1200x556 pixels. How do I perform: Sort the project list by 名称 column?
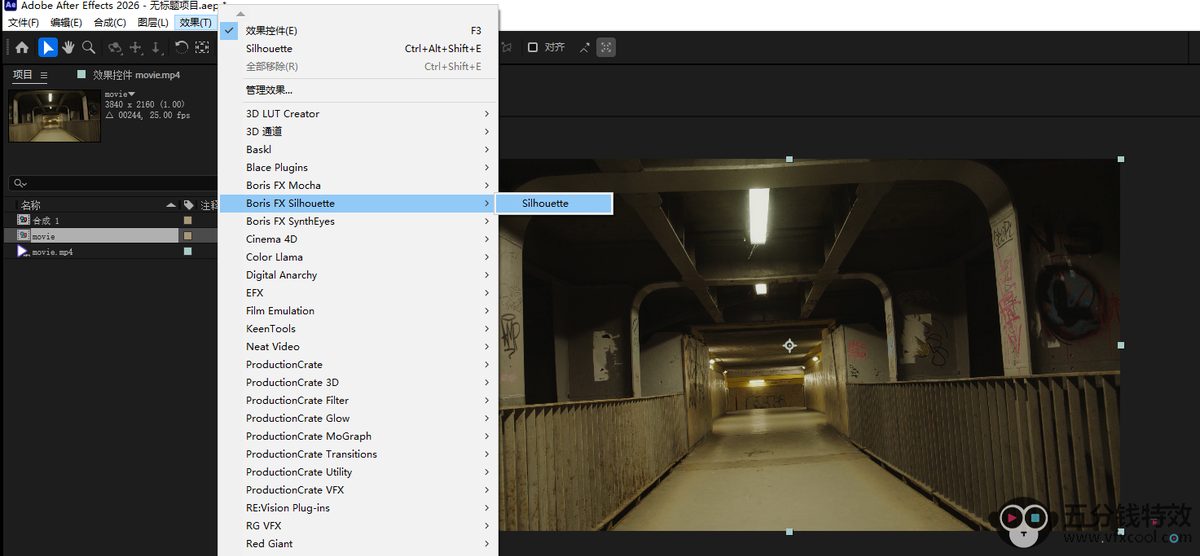click(x=31, y=205)
